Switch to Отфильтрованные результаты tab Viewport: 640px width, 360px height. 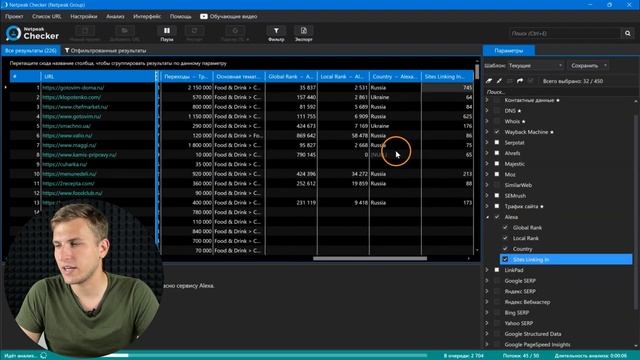(105, 51)
